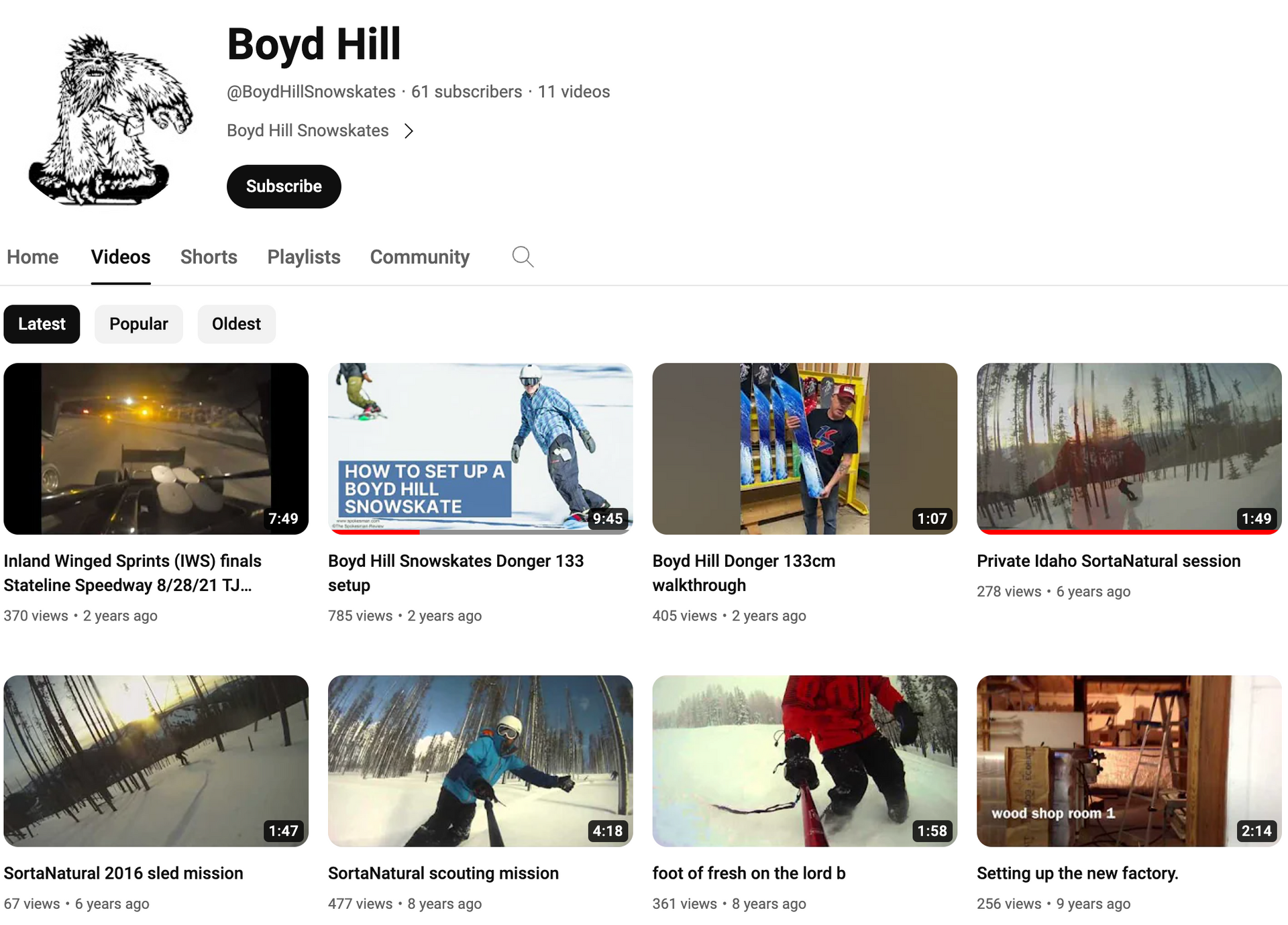Click the 1:47 duration badge

[283, 831]
